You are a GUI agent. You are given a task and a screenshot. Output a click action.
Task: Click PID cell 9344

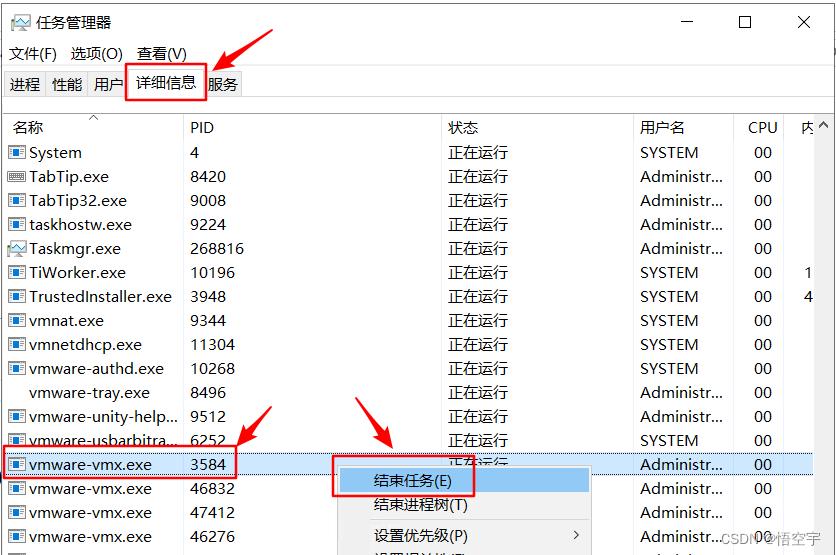208,320
